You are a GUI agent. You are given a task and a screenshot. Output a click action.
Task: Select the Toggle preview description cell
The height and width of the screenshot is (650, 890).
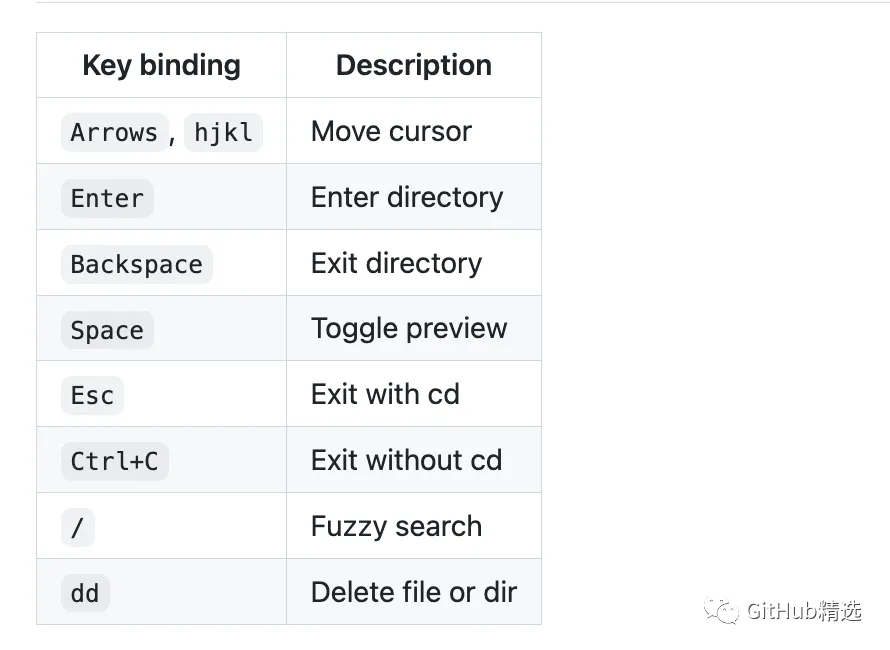409,328
